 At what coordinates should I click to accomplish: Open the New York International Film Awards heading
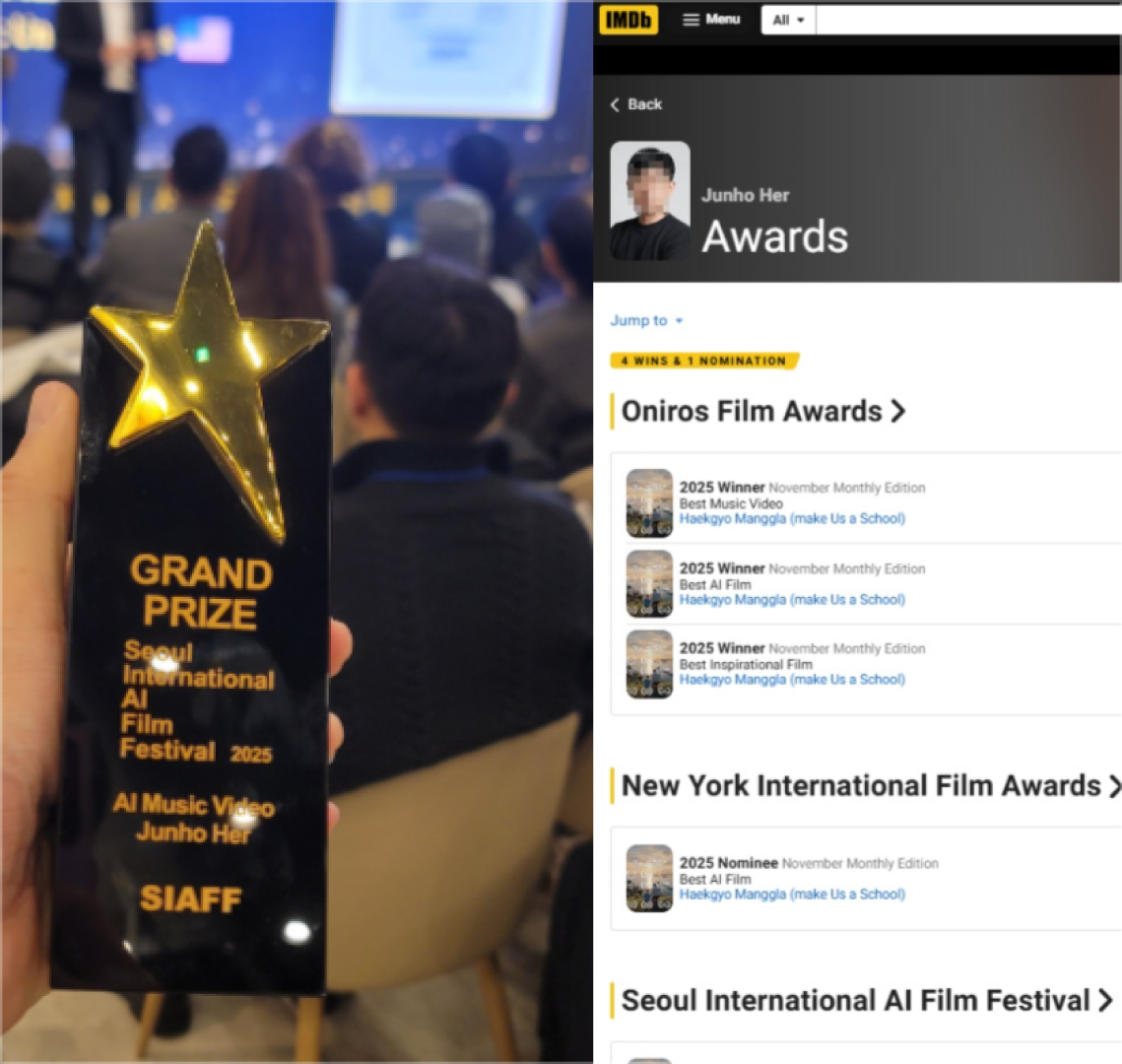pyautogui.click(x=870, y=785)
